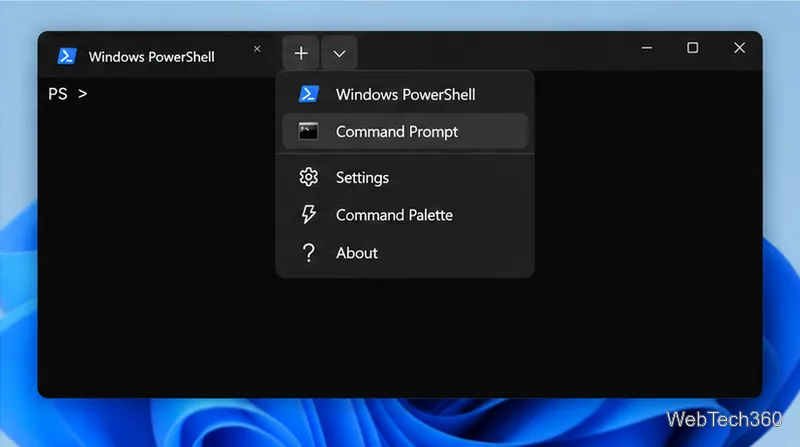Screen dimensions: 800x447
Task: Click the Settings gear icon
Action: pyautogui.click(x=308, y=177)
